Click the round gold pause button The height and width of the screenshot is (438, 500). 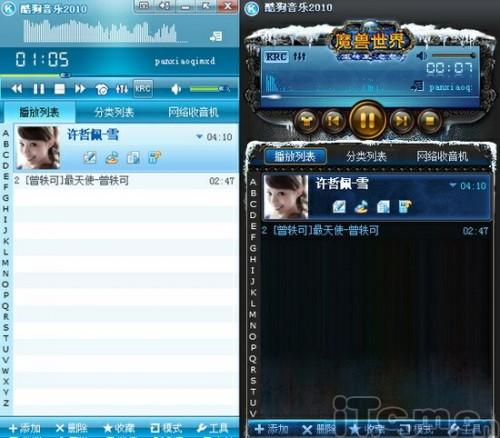click(x=368, y=120)
